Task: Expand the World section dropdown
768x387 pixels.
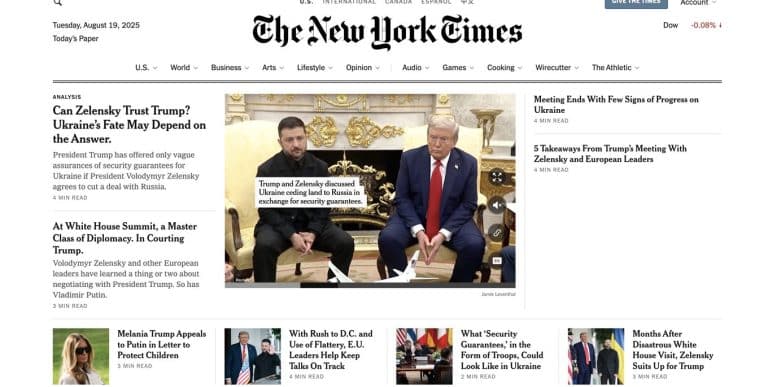Action: [195, 68]
